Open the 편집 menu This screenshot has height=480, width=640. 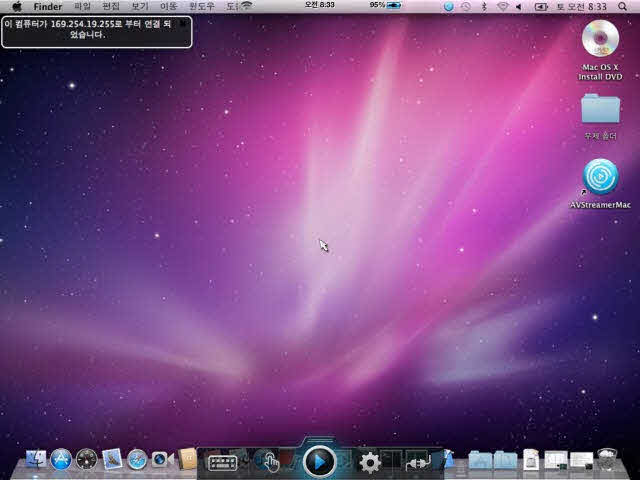tap(111, 7)
